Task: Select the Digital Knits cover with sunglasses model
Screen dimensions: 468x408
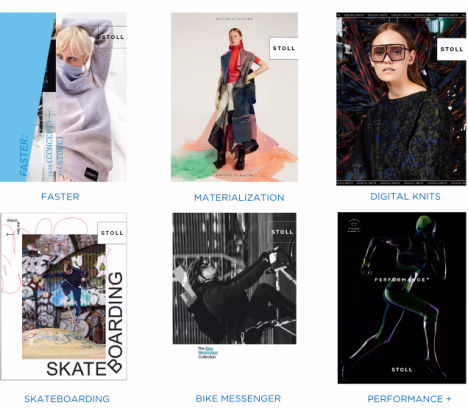Action: click(x=401, y=99)
